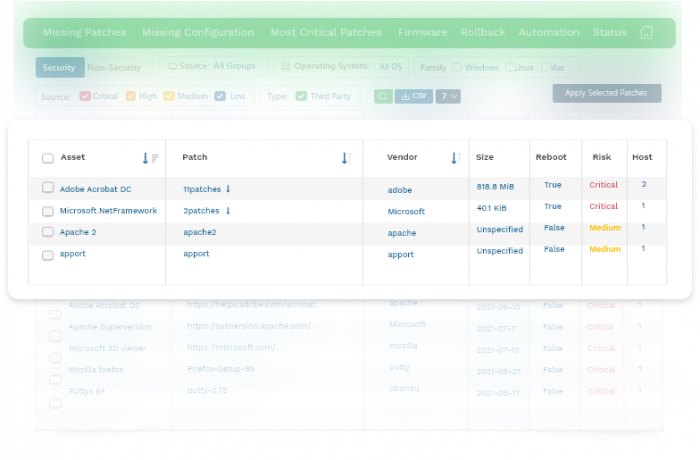This screenshot has height=460, width=700.
Task: Open the Status tab
Action: coord(609,32)
